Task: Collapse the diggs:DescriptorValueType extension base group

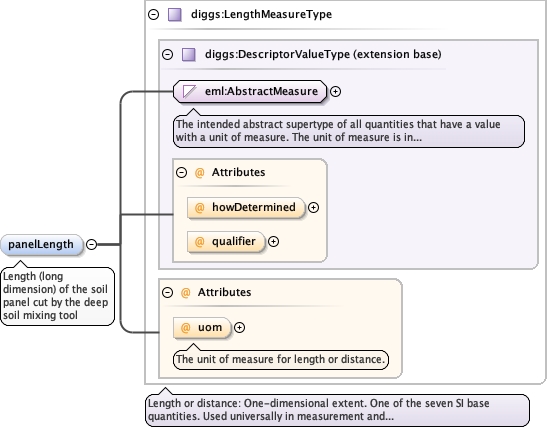Action: click(x=167, y=54)
